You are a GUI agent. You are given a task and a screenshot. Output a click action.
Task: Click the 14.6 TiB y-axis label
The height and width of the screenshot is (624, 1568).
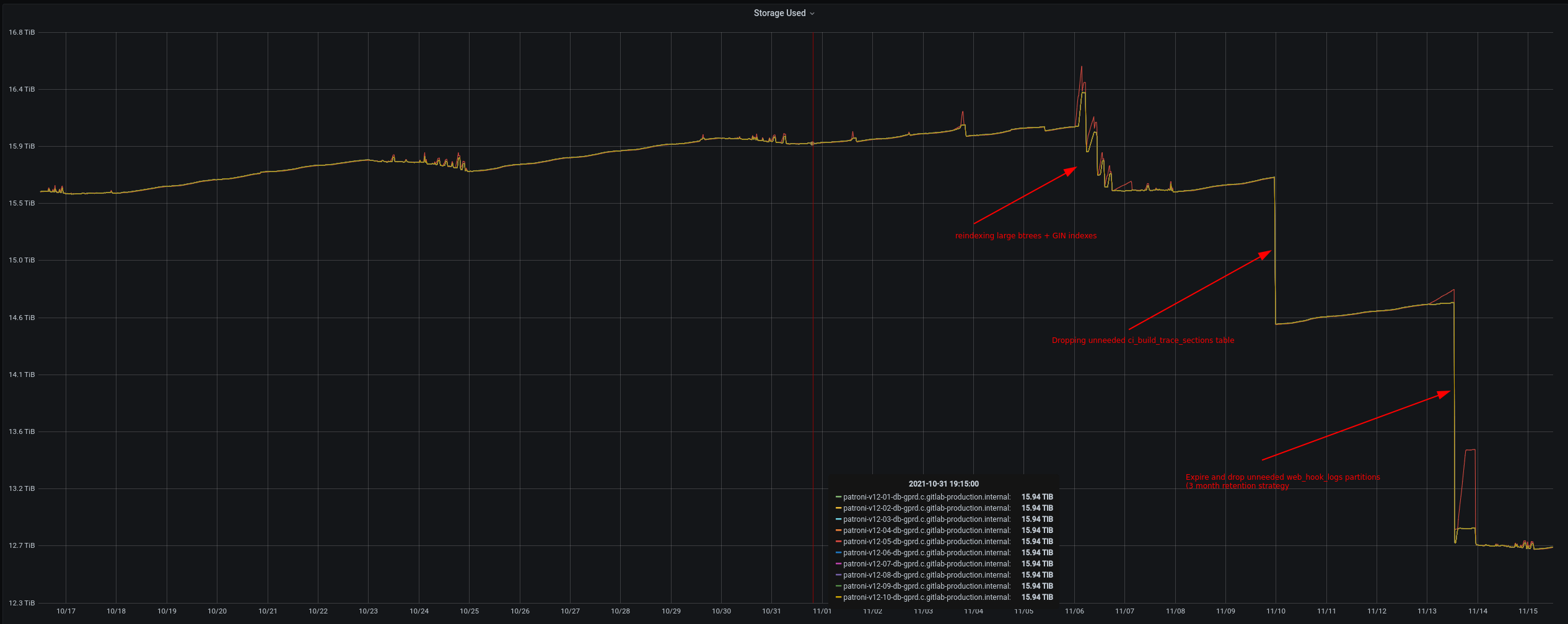pyautogui.click(x=22, y=318)
